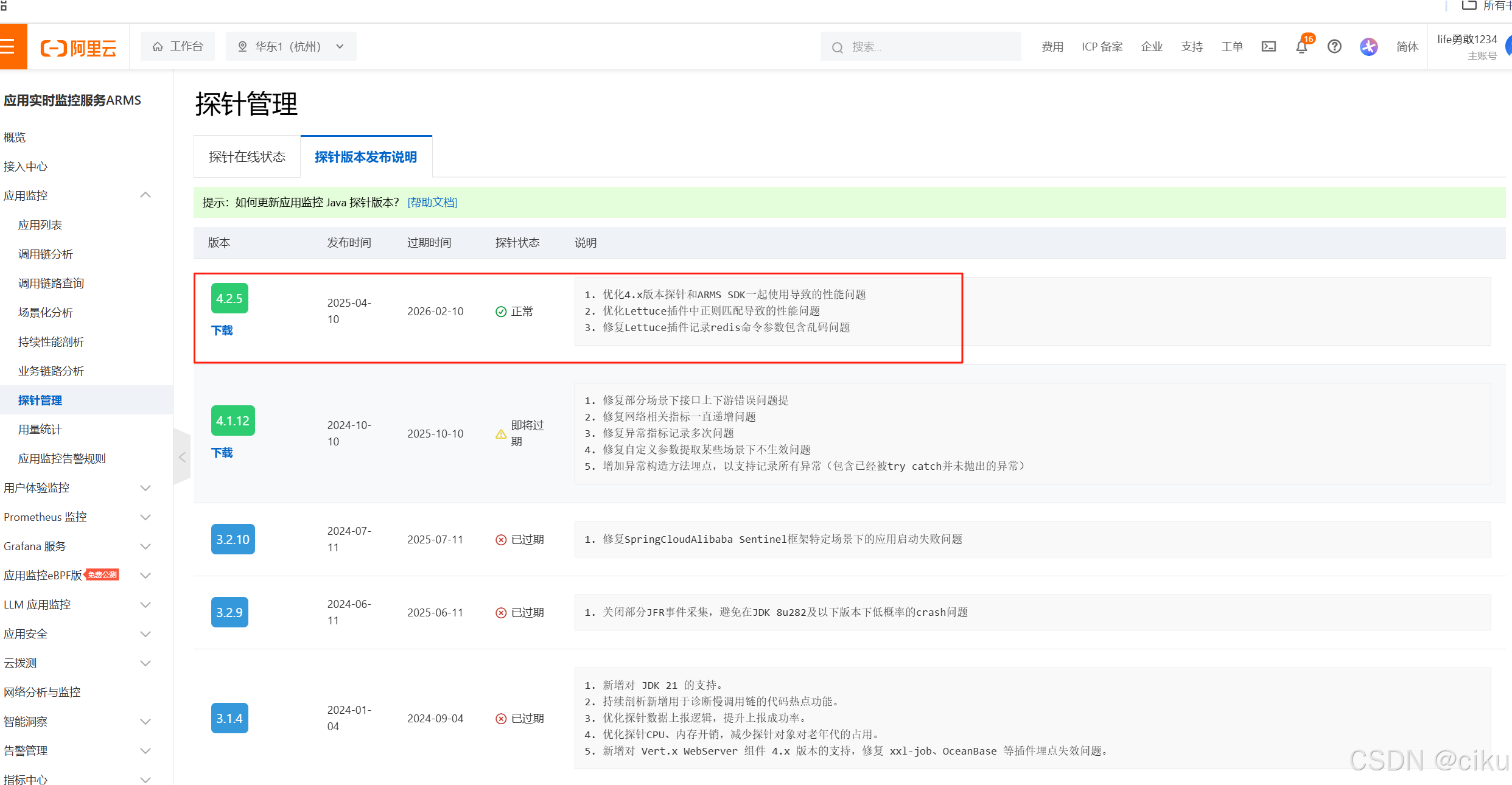The image size is (1512, 785).
Task: Open the 支持 menu
Action: 1191,47
